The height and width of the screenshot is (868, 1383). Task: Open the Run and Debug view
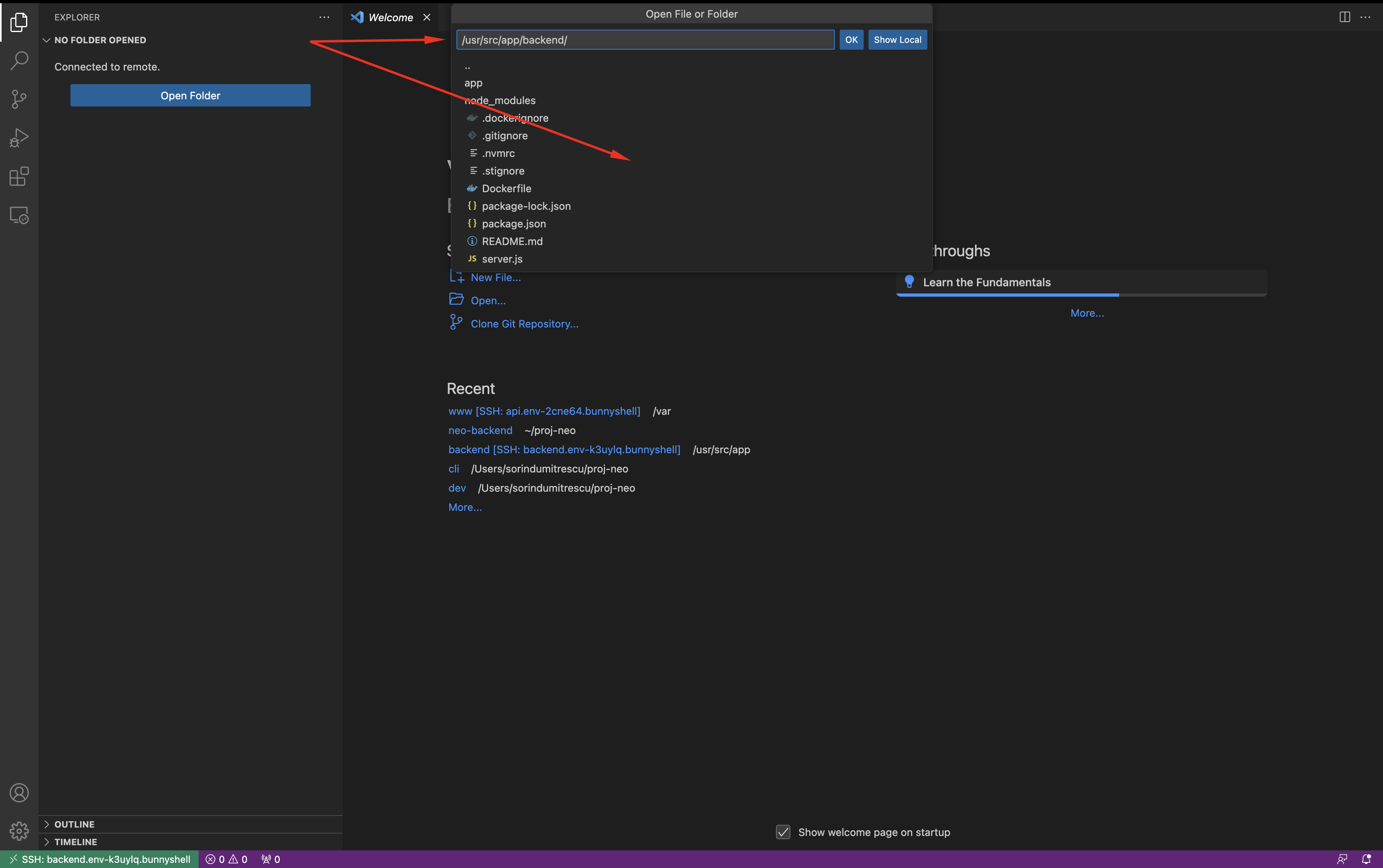pyautogui.click(x=19, y=138)
